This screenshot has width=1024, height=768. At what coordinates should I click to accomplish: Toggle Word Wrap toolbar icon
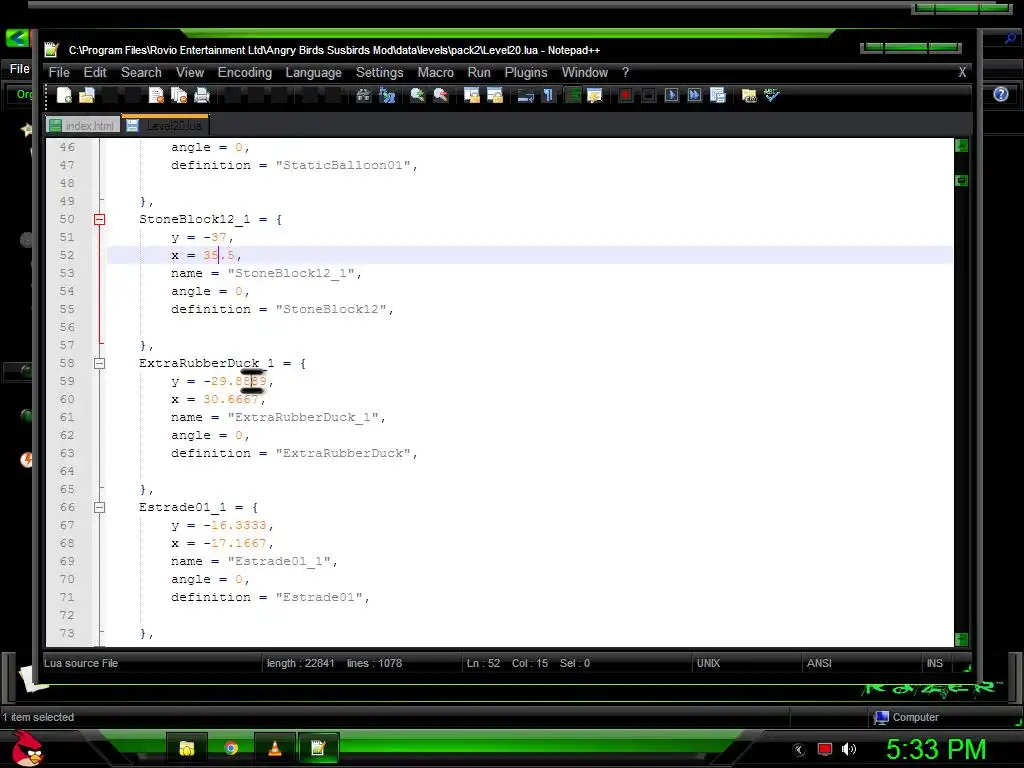[x=526, y=95]
